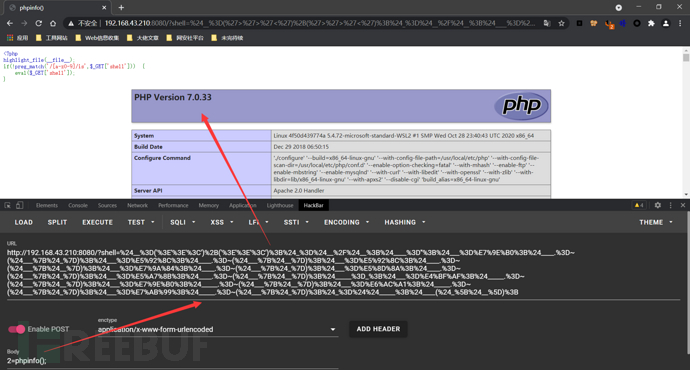
Task: Click the PHP logo on the page
Action: pos(521,106)
